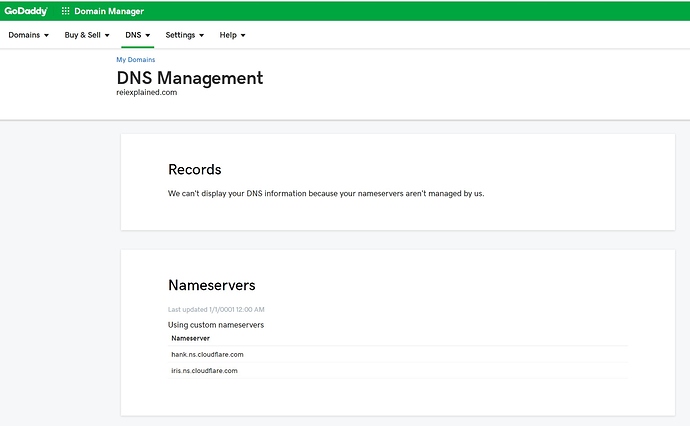Open the DNS menu
The width and height of the screenshot is (690, 426).
coord(138,35)
